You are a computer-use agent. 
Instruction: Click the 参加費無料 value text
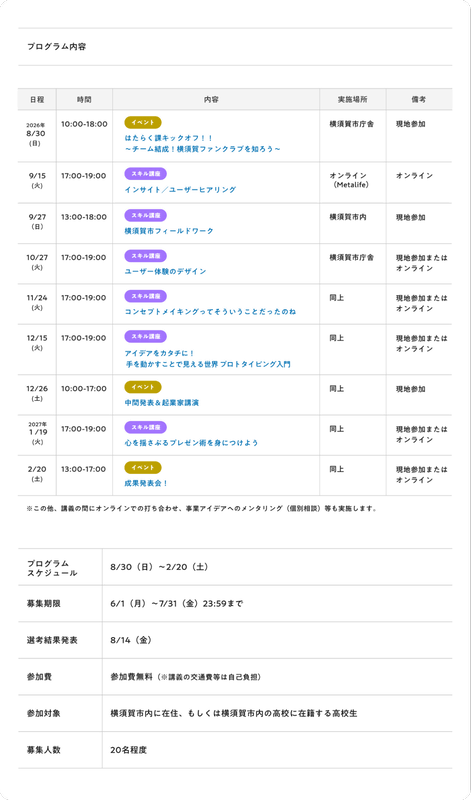(132, 677)
